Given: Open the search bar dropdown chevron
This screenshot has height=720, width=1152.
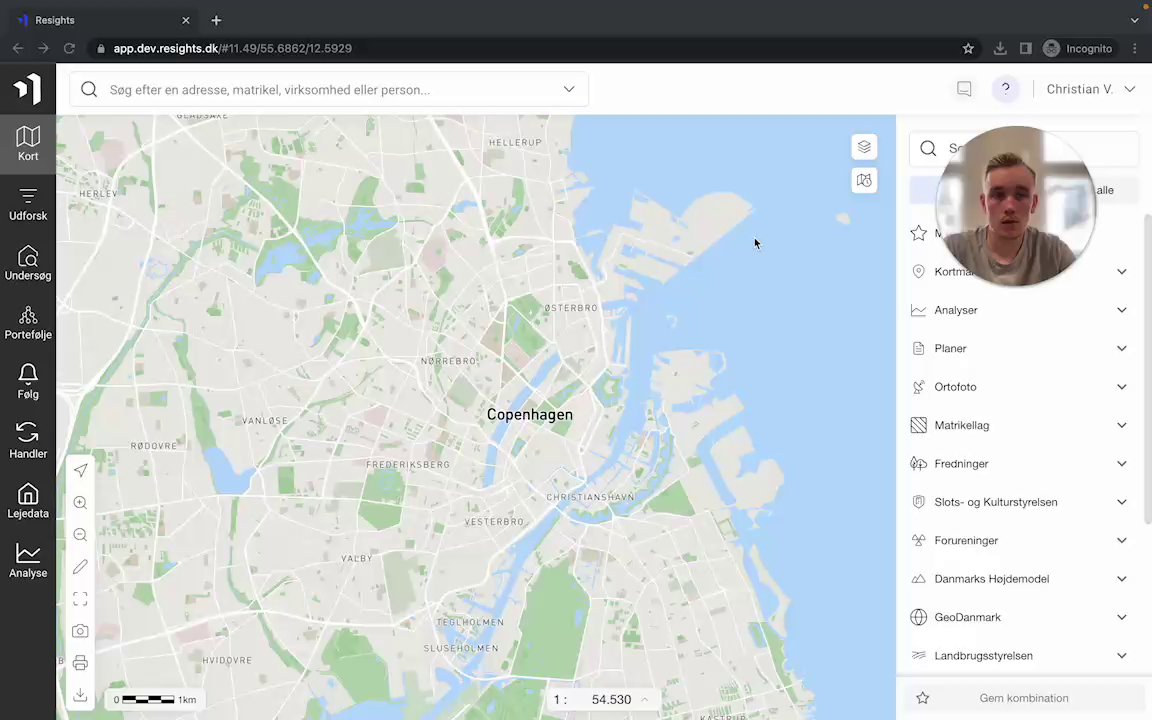Looking at the screenshot, I should [569, 89].
